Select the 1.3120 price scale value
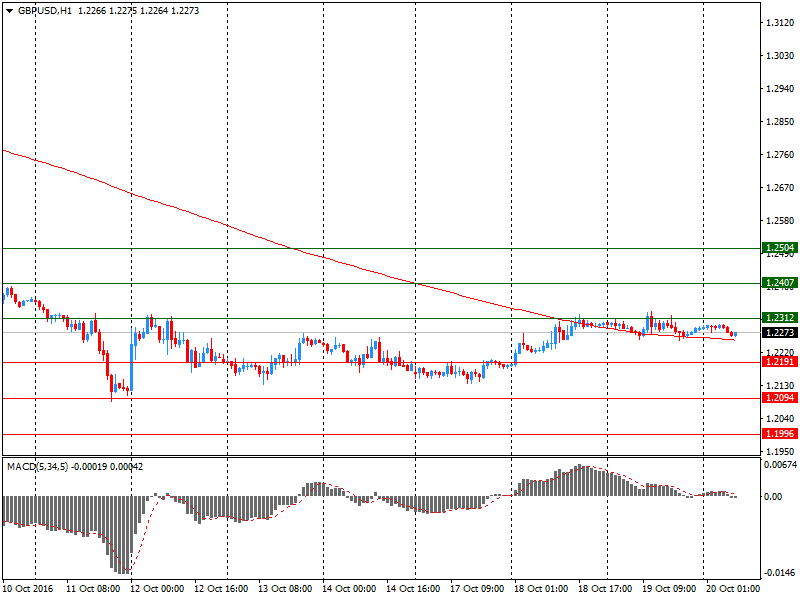Image resolution: width=800 pixels, height=600 pixels. coord(780,22)
